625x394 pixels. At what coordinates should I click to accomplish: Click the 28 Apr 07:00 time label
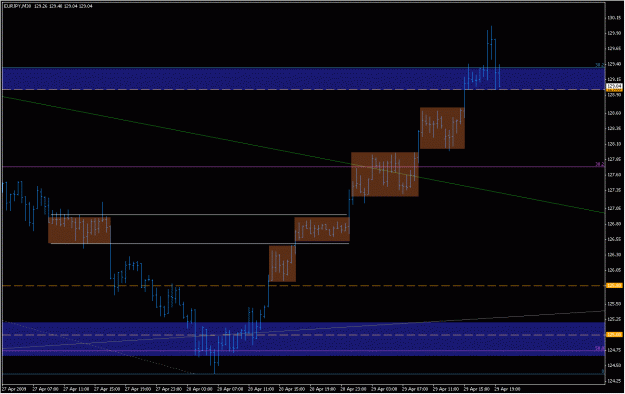tap(230, 389)
